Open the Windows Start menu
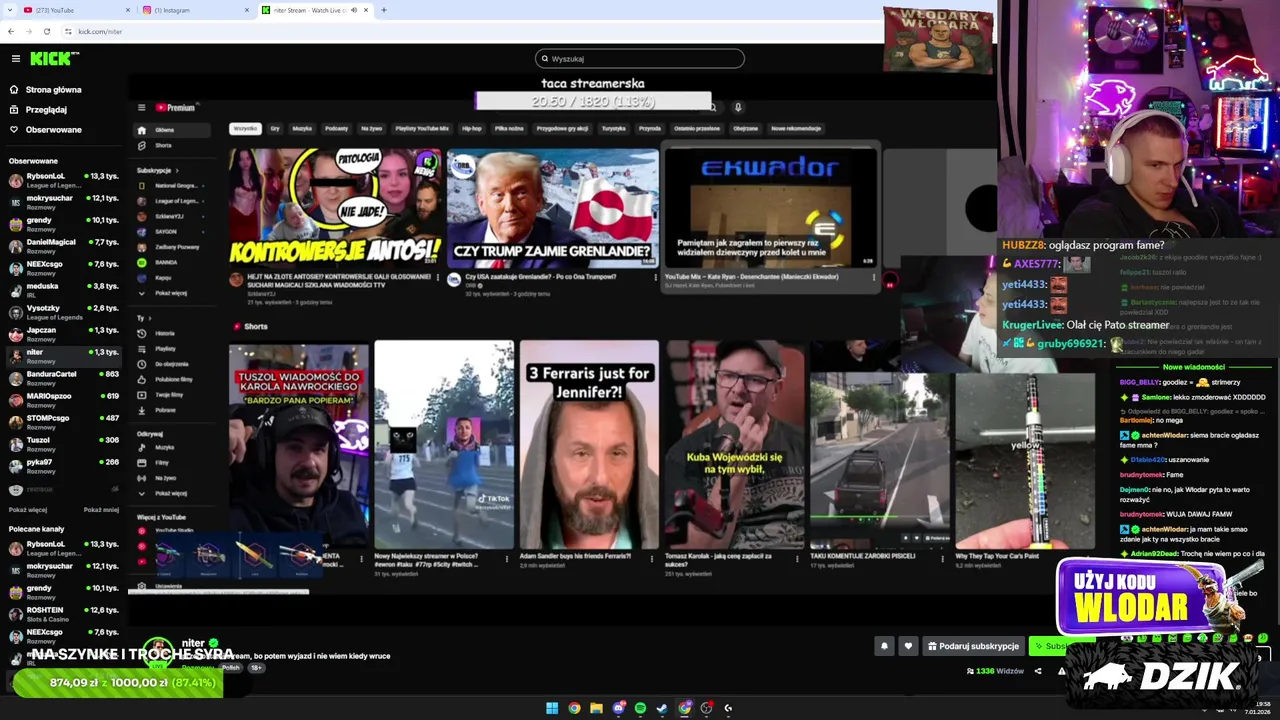Screen dimensions: 1280x720 552,708
